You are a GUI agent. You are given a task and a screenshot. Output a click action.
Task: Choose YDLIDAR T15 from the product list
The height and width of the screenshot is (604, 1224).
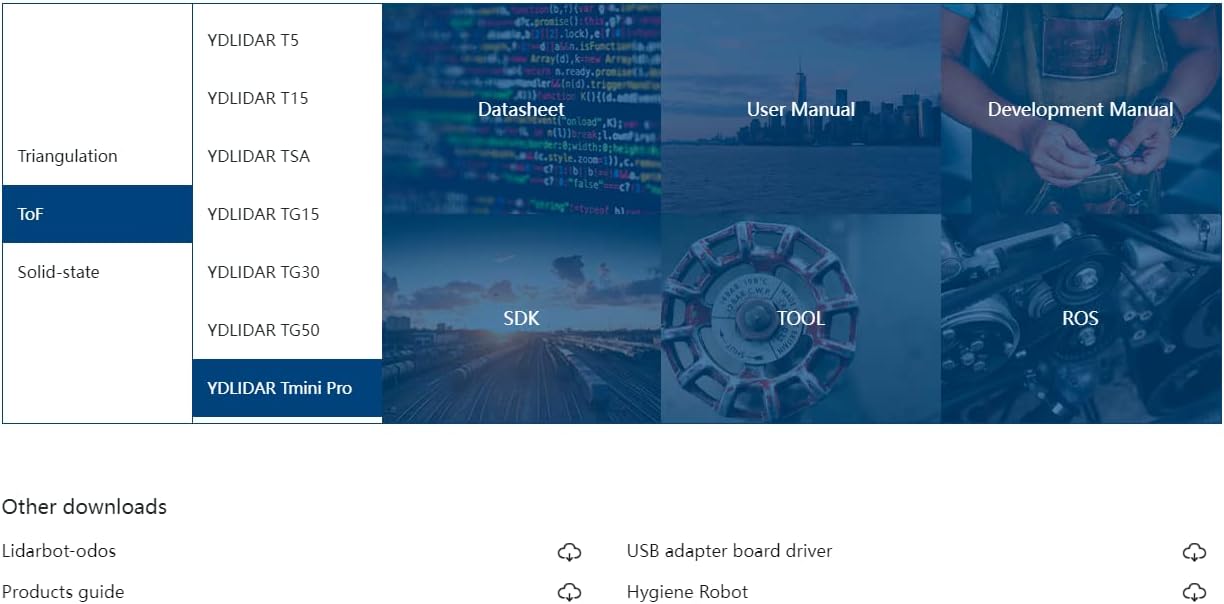click(258, 98)
